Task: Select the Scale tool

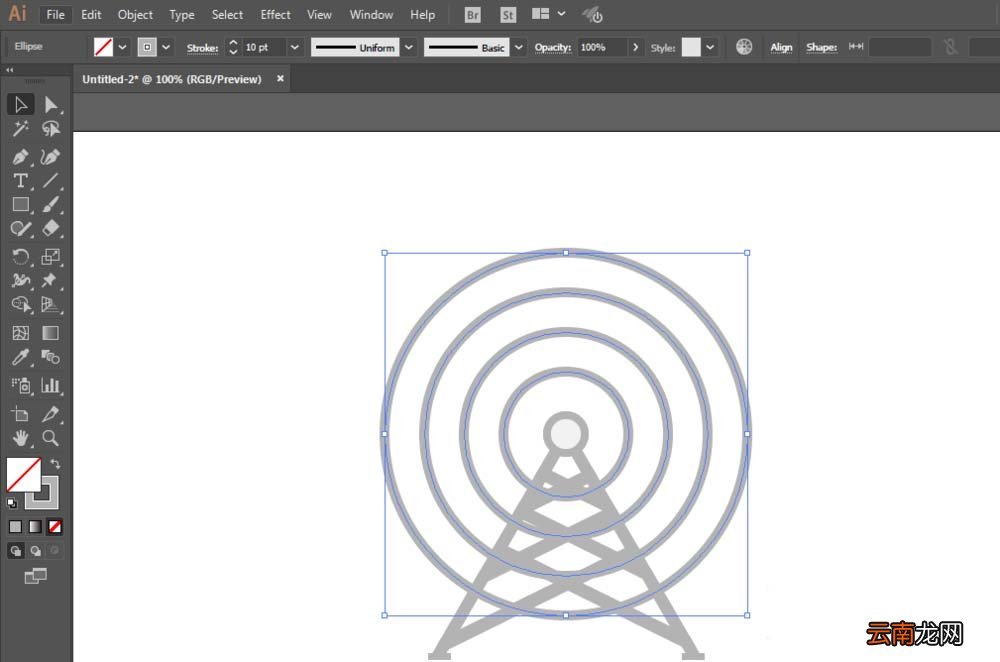Action: point(50,256)
